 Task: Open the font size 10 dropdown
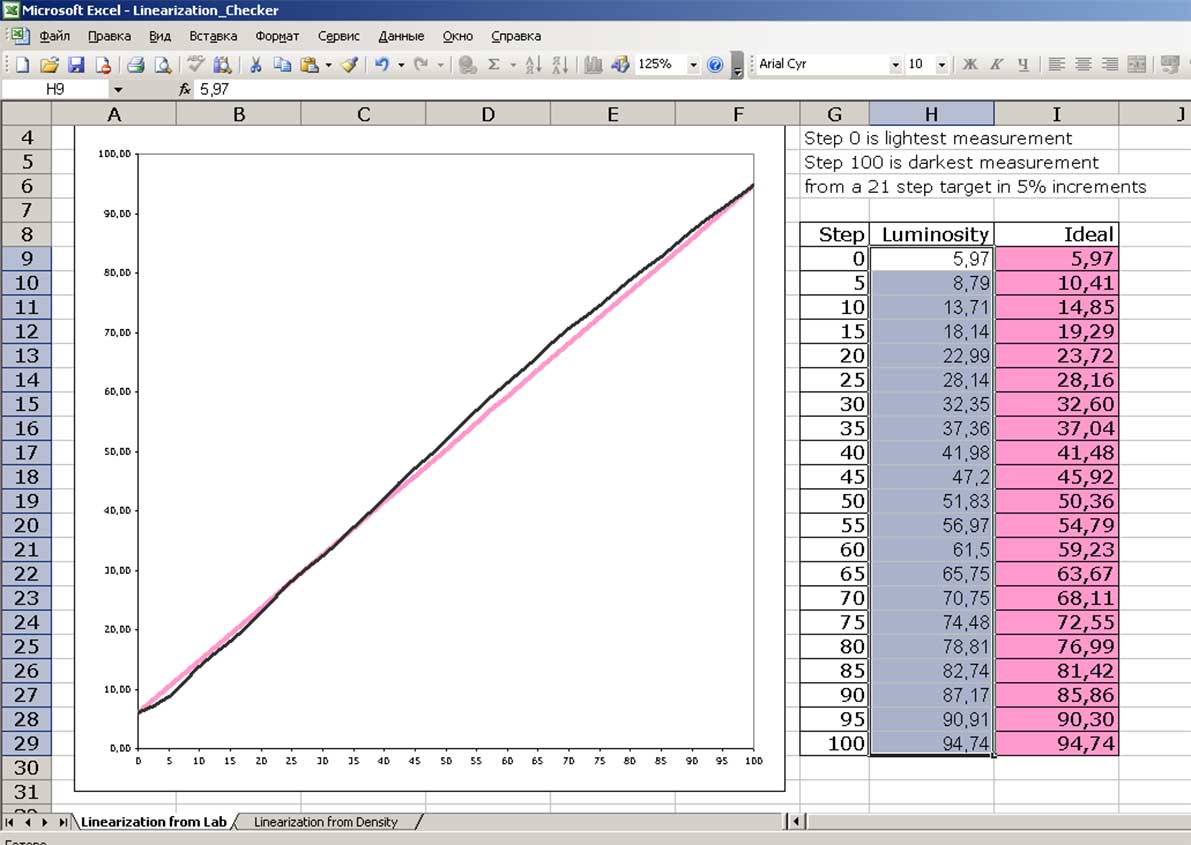coord(942,65)
